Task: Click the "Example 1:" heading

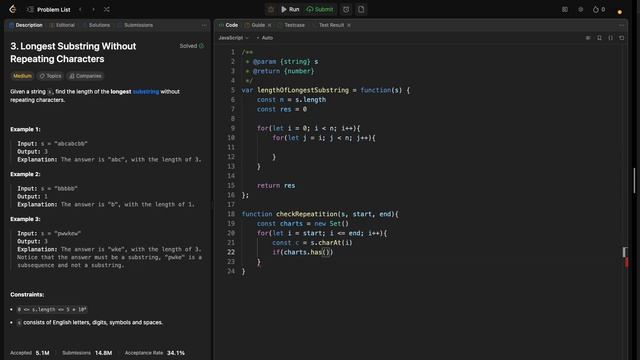Action: [x=25, y=129]
